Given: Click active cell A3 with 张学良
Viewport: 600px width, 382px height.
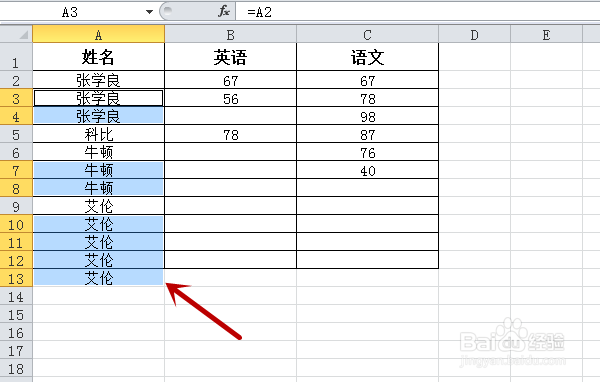Looking at the screenshot, I should click(99, 98).
